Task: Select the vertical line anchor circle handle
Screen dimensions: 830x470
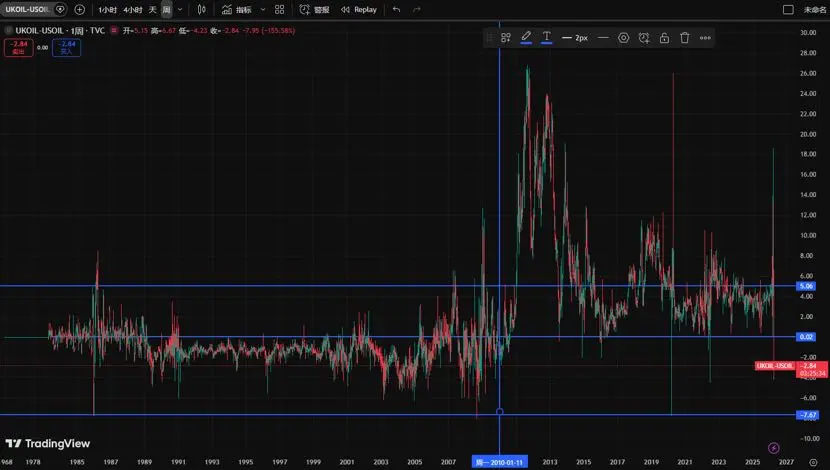Action: coord(499,411)
